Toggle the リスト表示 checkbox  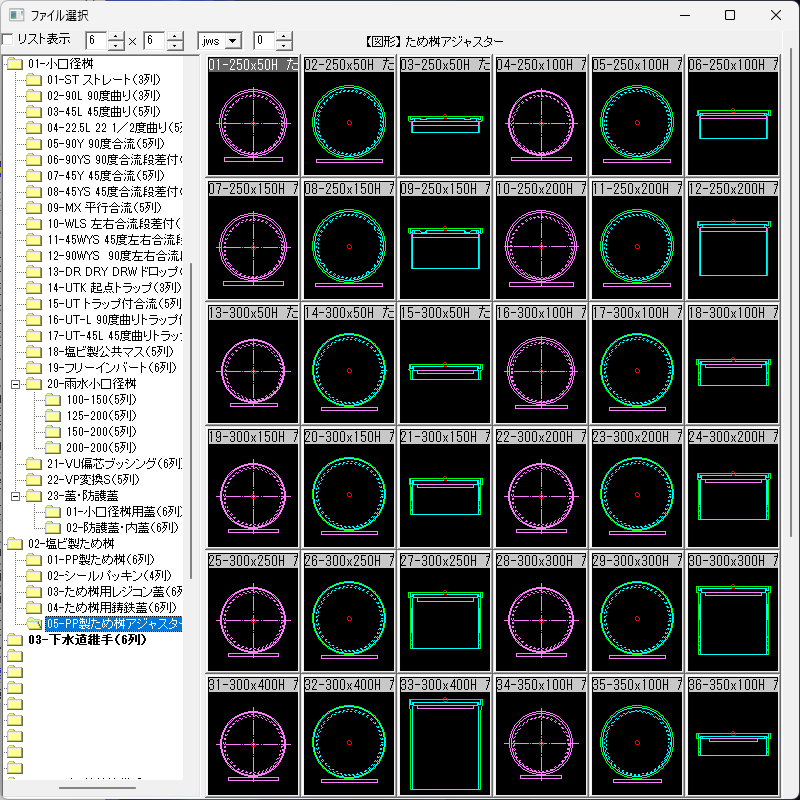tap(8, 39)
